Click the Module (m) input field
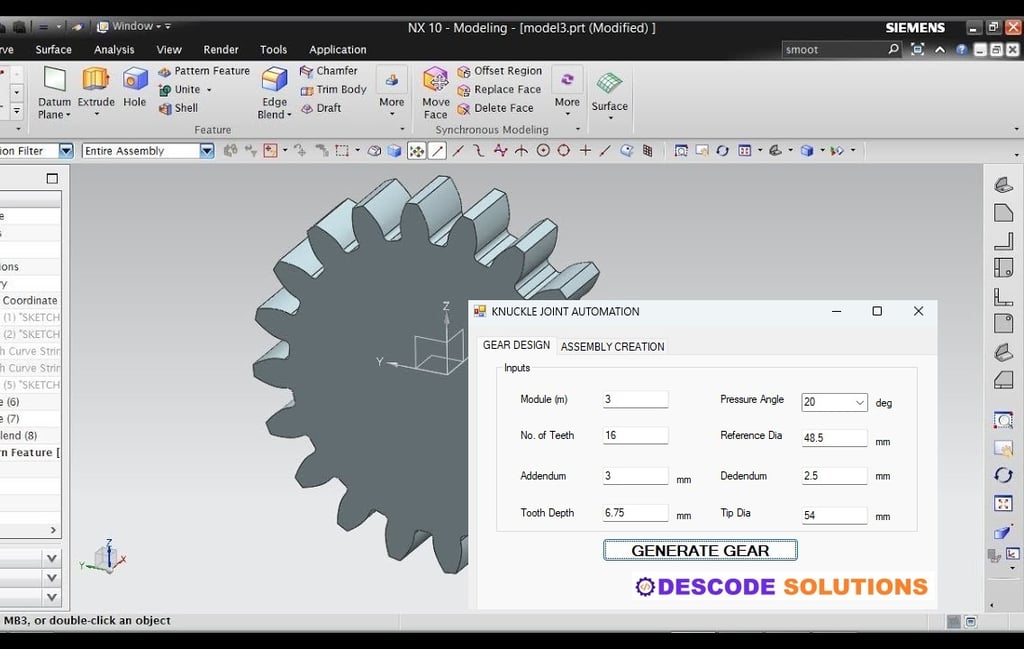 (x=635, y=400)
